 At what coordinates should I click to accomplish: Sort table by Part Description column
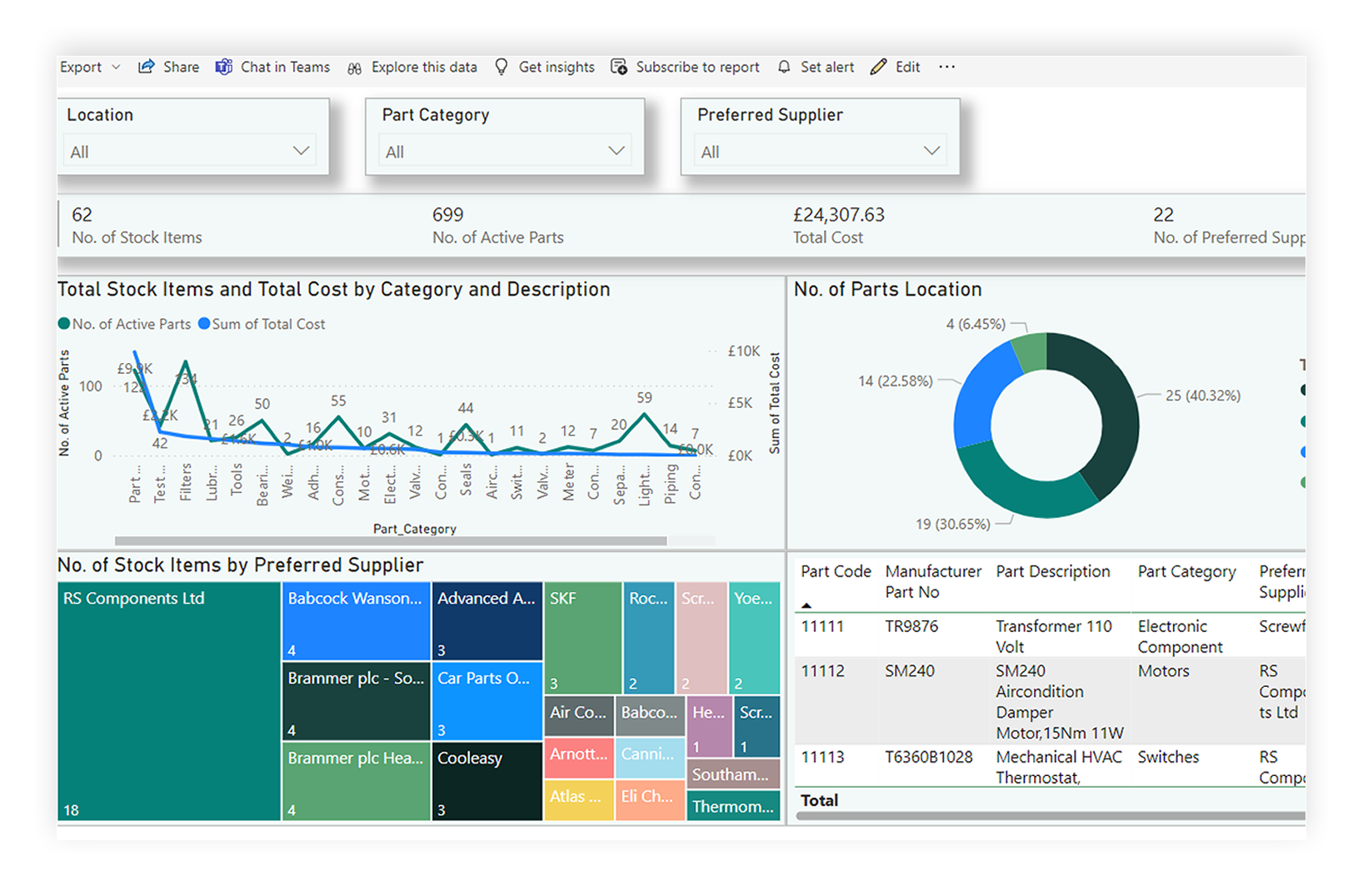(1052, 571)
